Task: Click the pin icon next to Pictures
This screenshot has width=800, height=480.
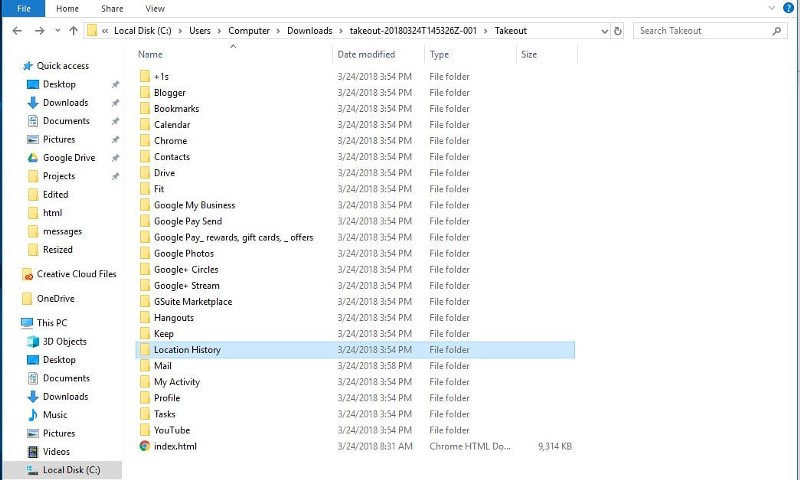Action: pos(115,139)
